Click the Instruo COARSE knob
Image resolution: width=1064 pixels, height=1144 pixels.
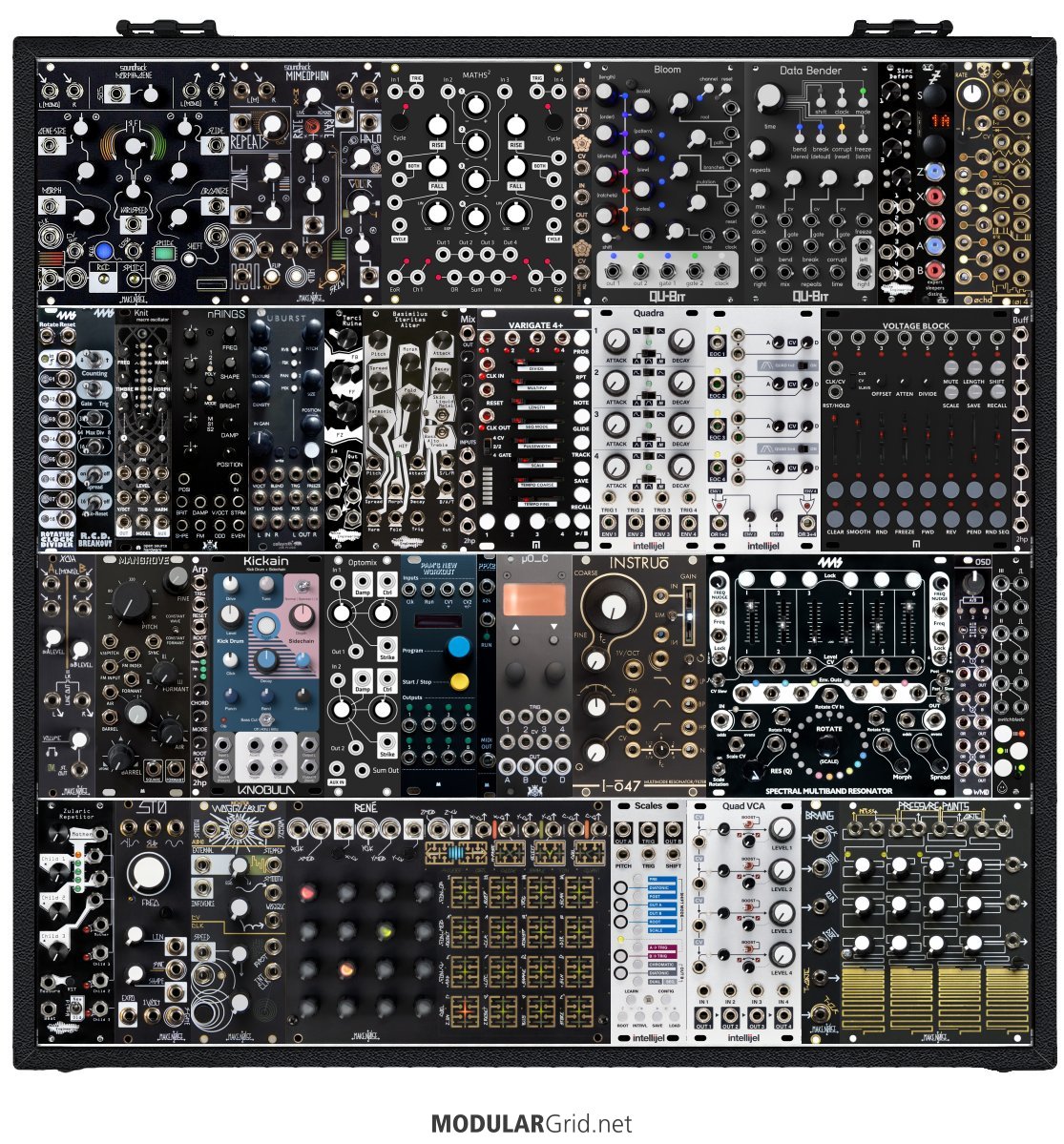tap(614, 607)
